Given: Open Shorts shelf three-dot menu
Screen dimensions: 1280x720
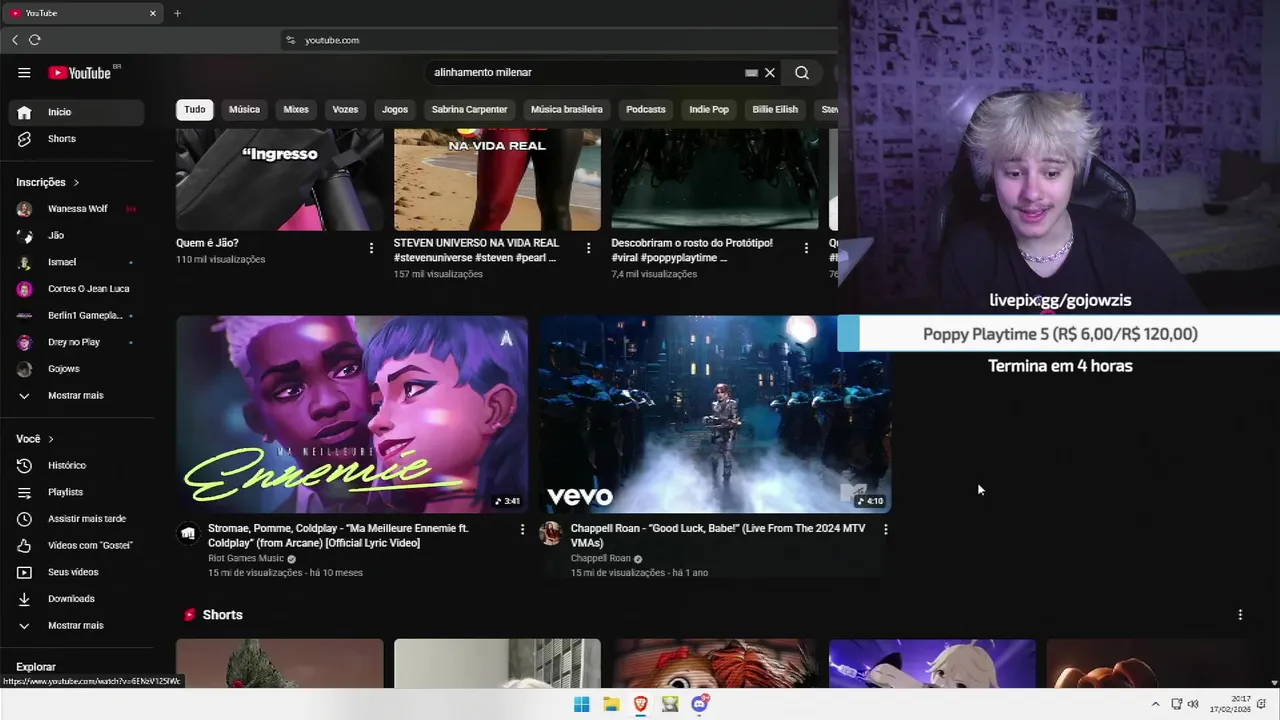Looking at the screenshot, I should point(1240,615).
